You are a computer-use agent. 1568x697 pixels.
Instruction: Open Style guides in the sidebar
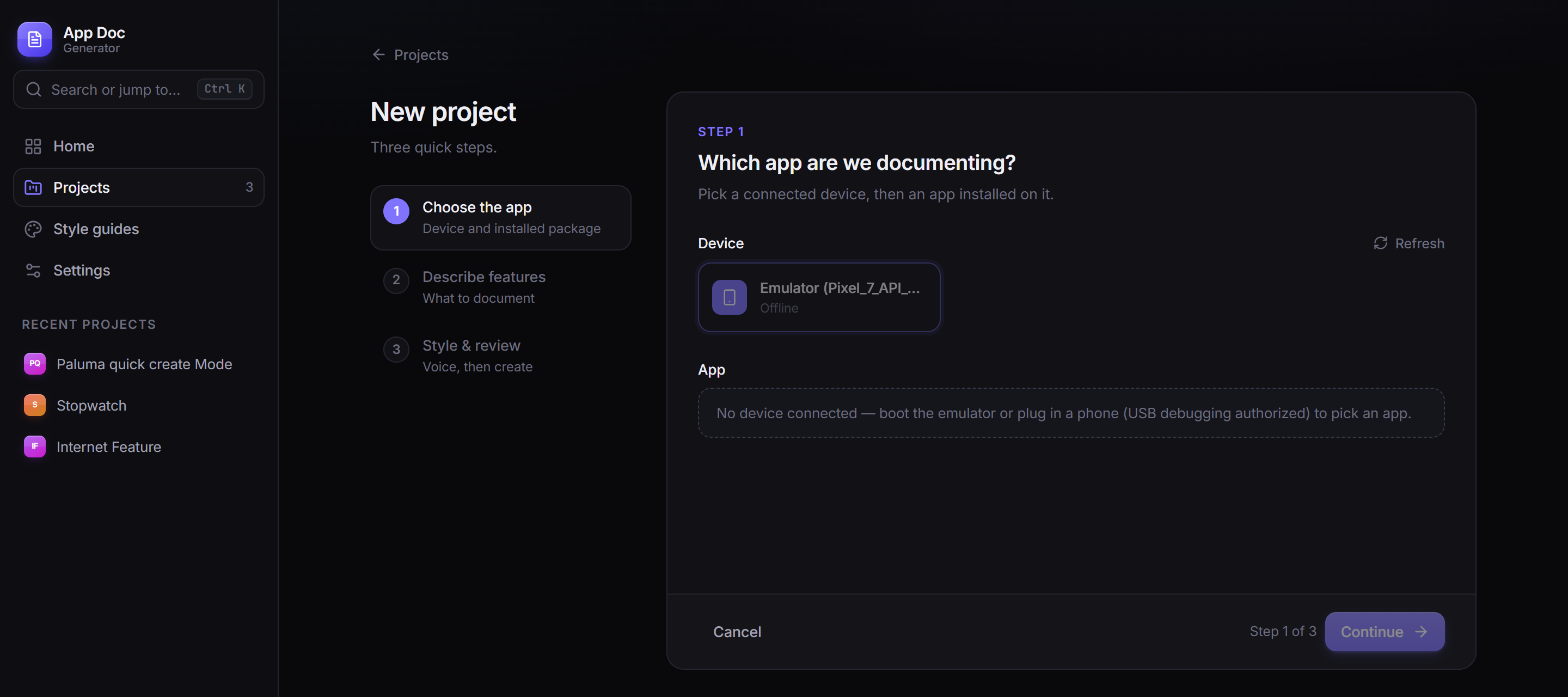coord(139,229)
